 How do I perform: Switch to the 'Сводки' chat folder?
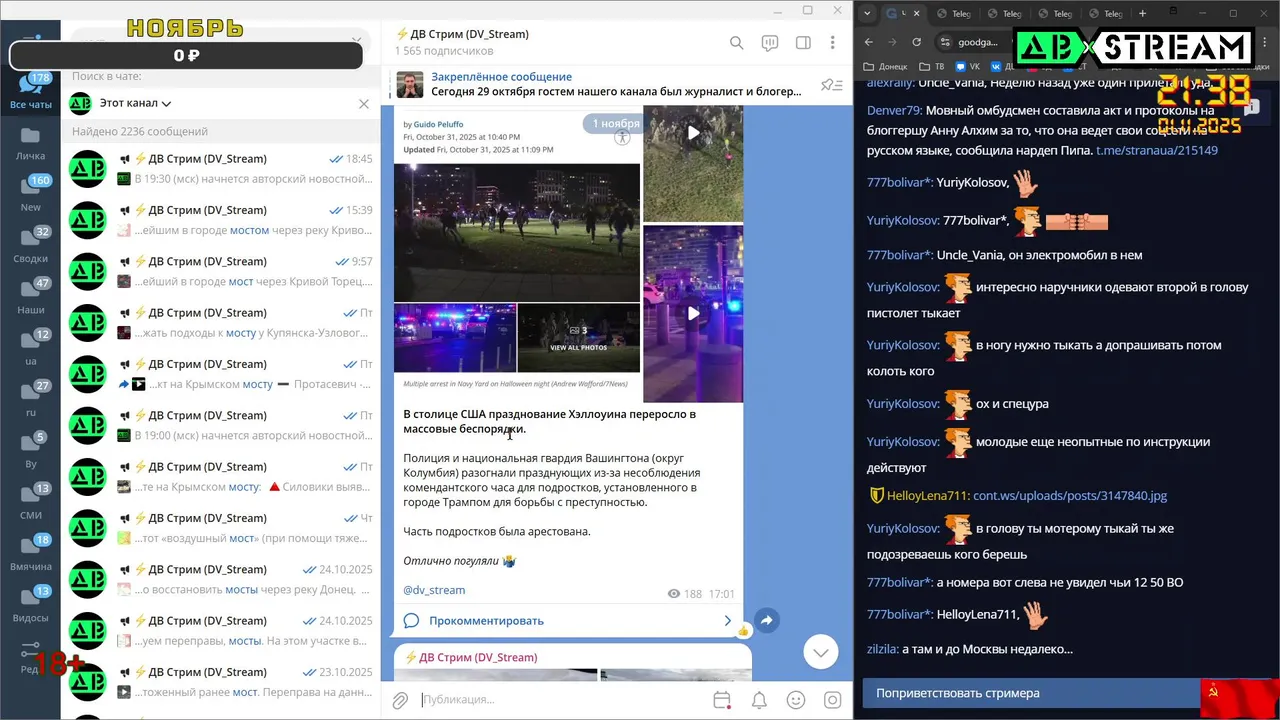click(x=31, y=246)
